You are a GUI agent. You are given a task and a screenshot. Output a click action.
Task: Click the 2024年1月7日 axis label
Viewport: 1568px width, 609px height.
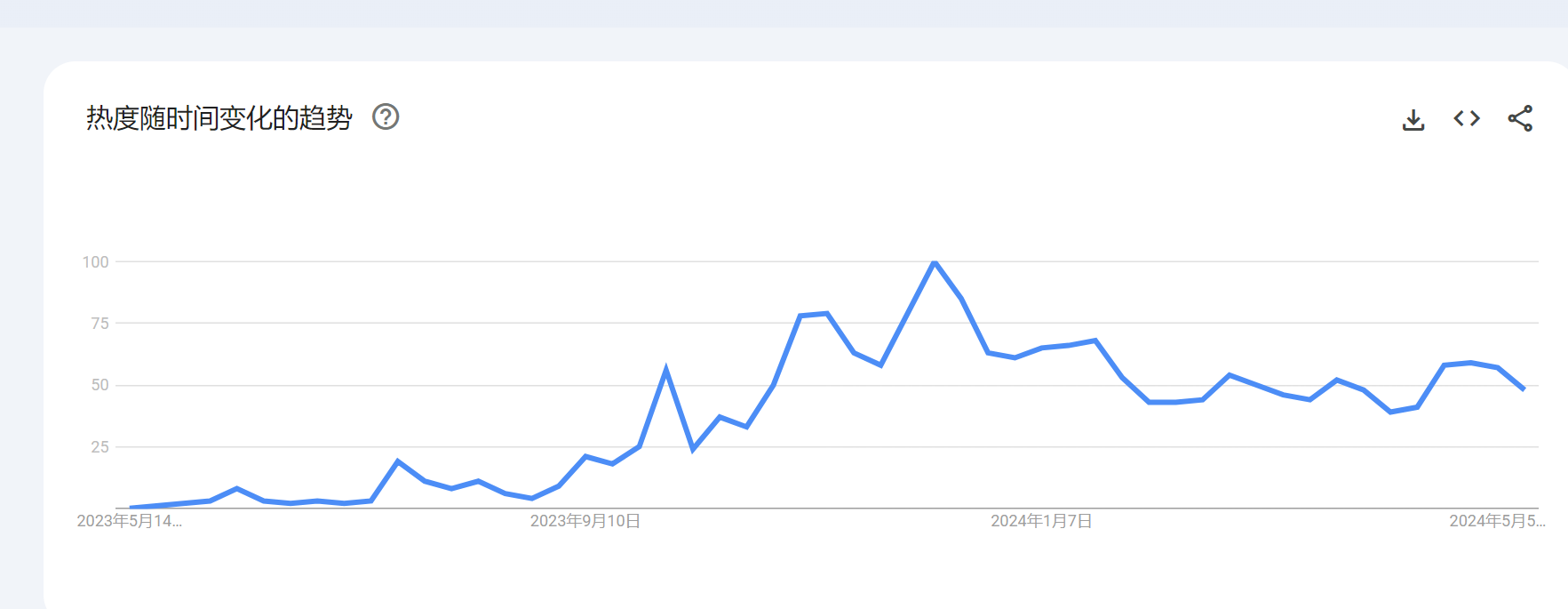1041,521
